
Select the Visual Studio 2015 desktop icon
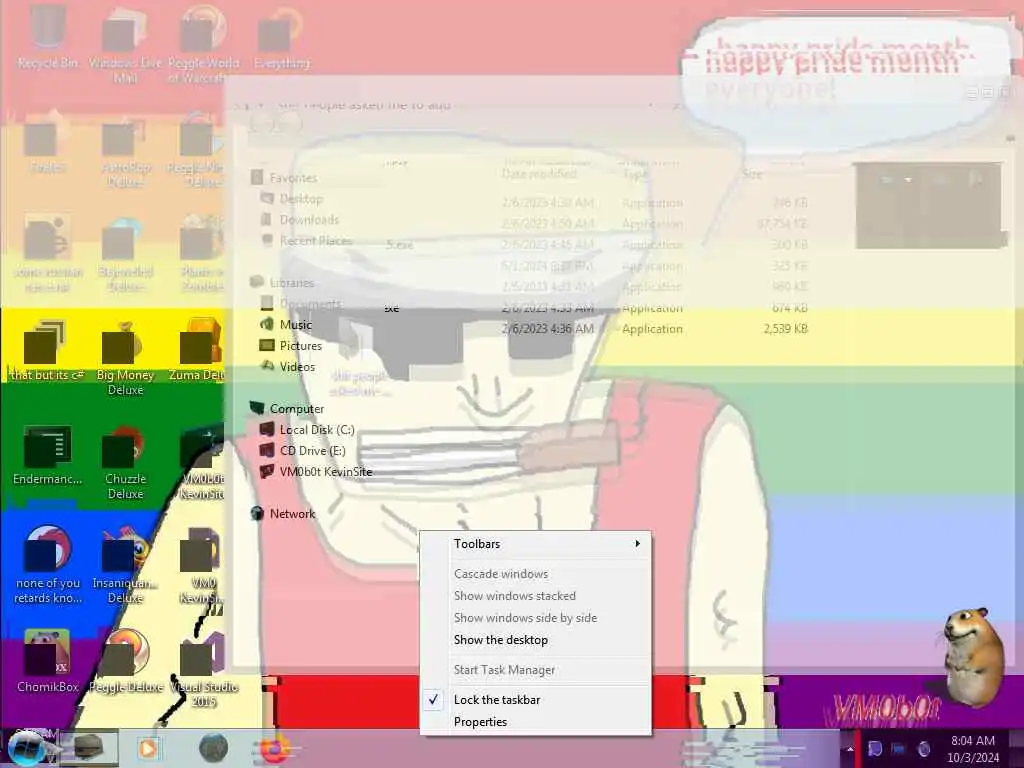(203, 669)
